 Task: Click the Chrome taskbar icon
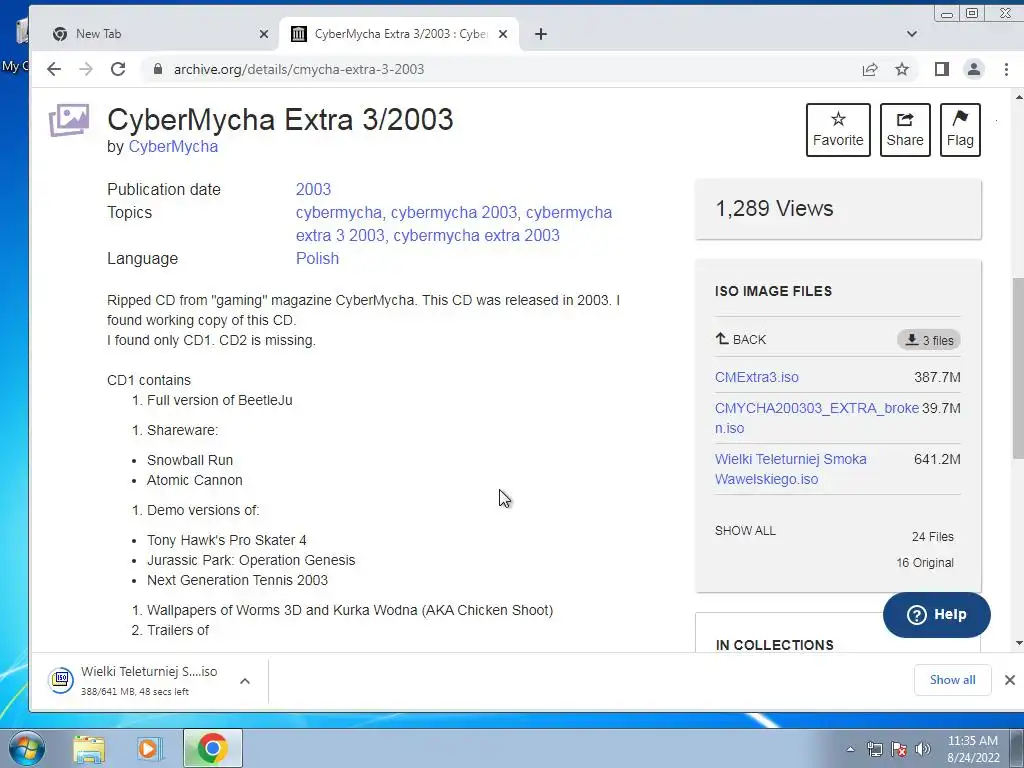coord(212,748)
